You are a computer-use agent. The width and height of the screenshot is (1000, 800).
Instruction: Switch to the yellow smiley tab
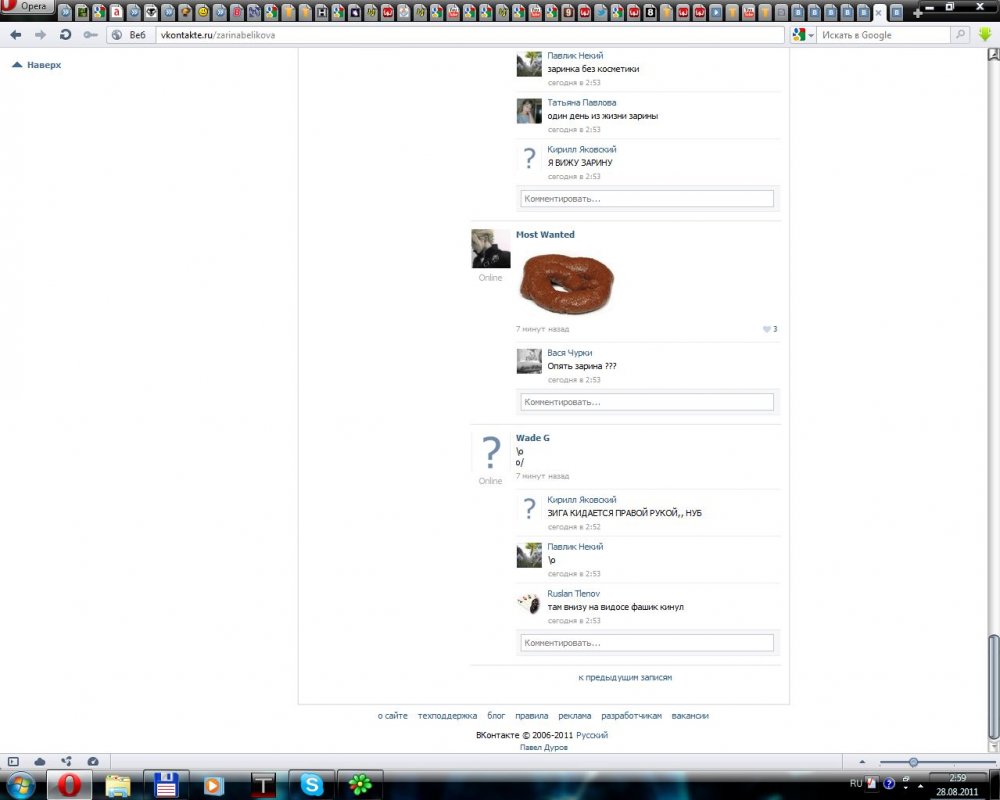(x=203, y=11)
